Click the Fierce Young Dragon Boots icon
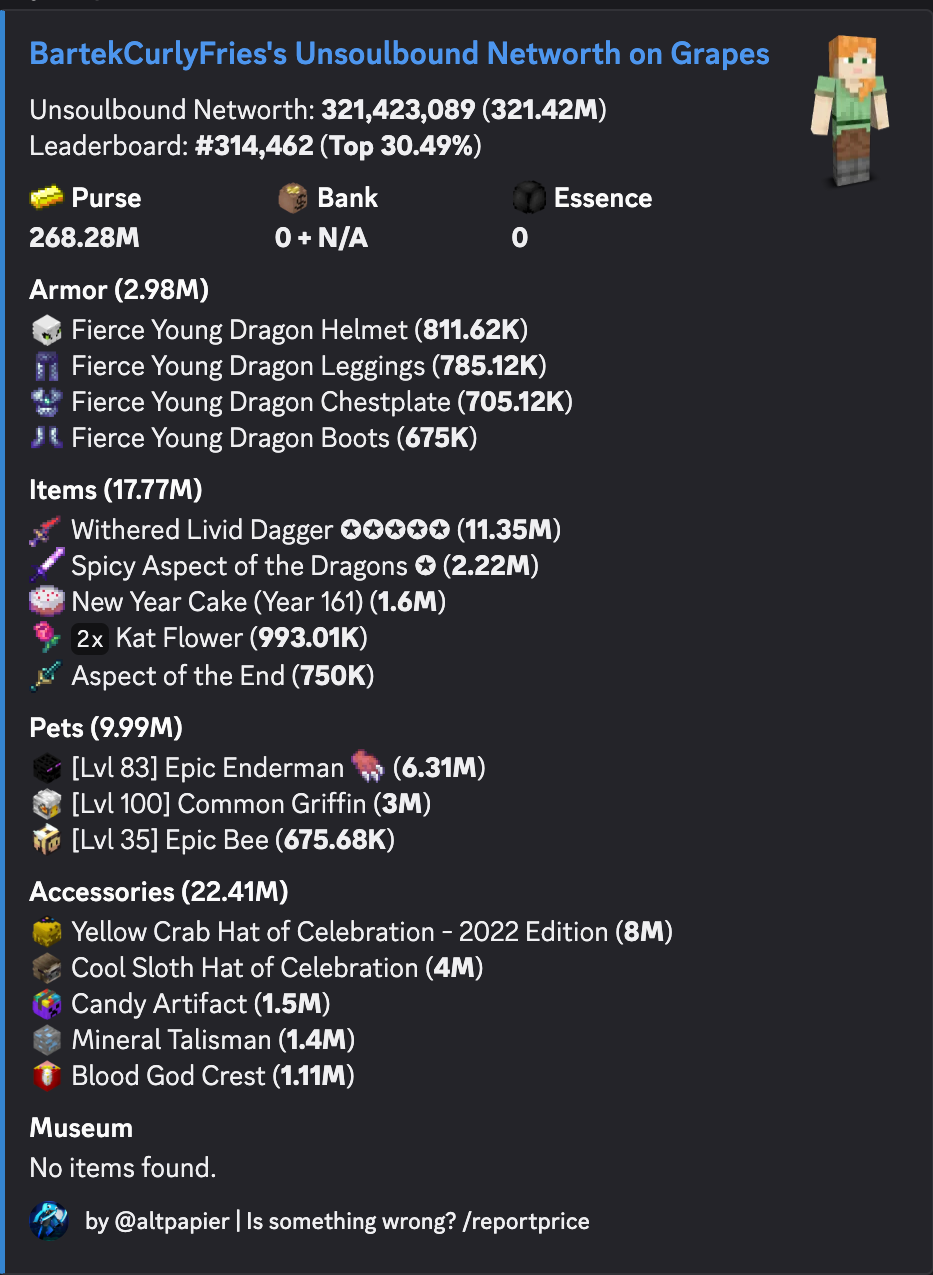 tap(47, 438)
